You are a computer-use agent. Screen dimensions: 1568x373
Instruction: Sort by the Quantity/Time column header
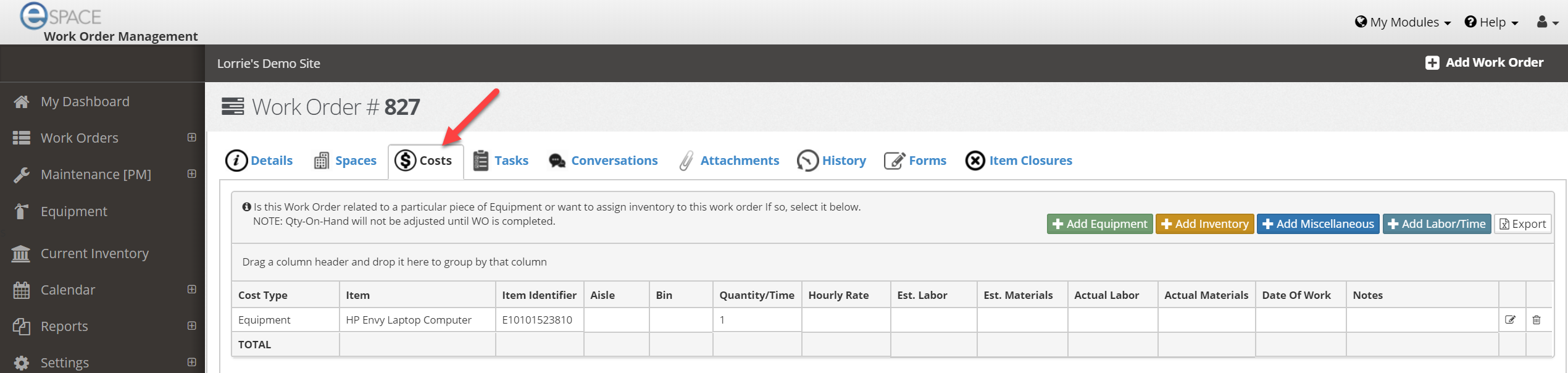(757, 295)
